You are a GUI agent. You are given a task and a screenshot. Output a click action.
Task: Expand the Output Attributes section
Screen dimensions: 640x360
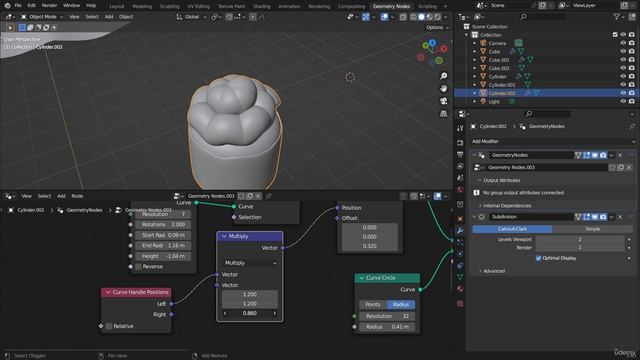point(501,180)
